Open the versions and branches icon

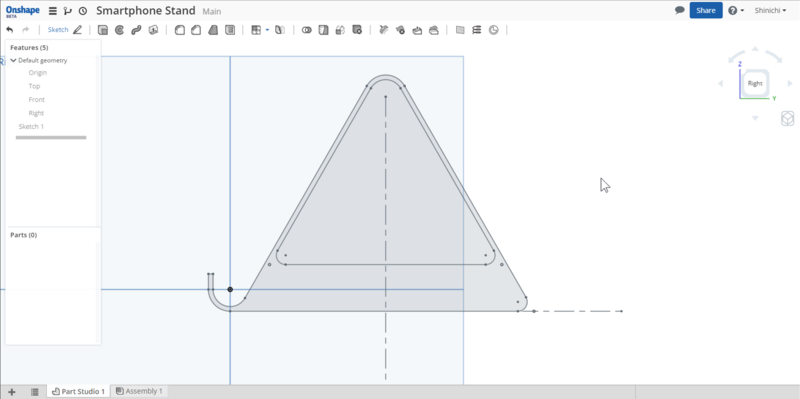pos(67,11)
